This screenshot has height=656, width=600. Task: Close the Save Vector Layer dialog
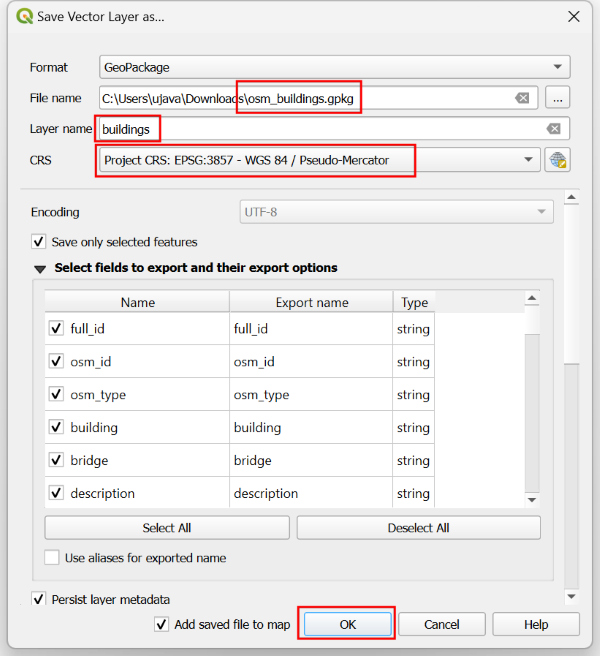tap(573, 16)
